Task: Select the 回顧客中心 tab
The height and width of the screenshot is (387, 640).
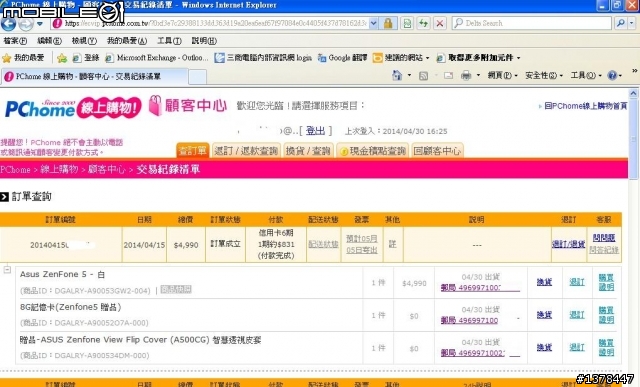Action: [437, 151]
